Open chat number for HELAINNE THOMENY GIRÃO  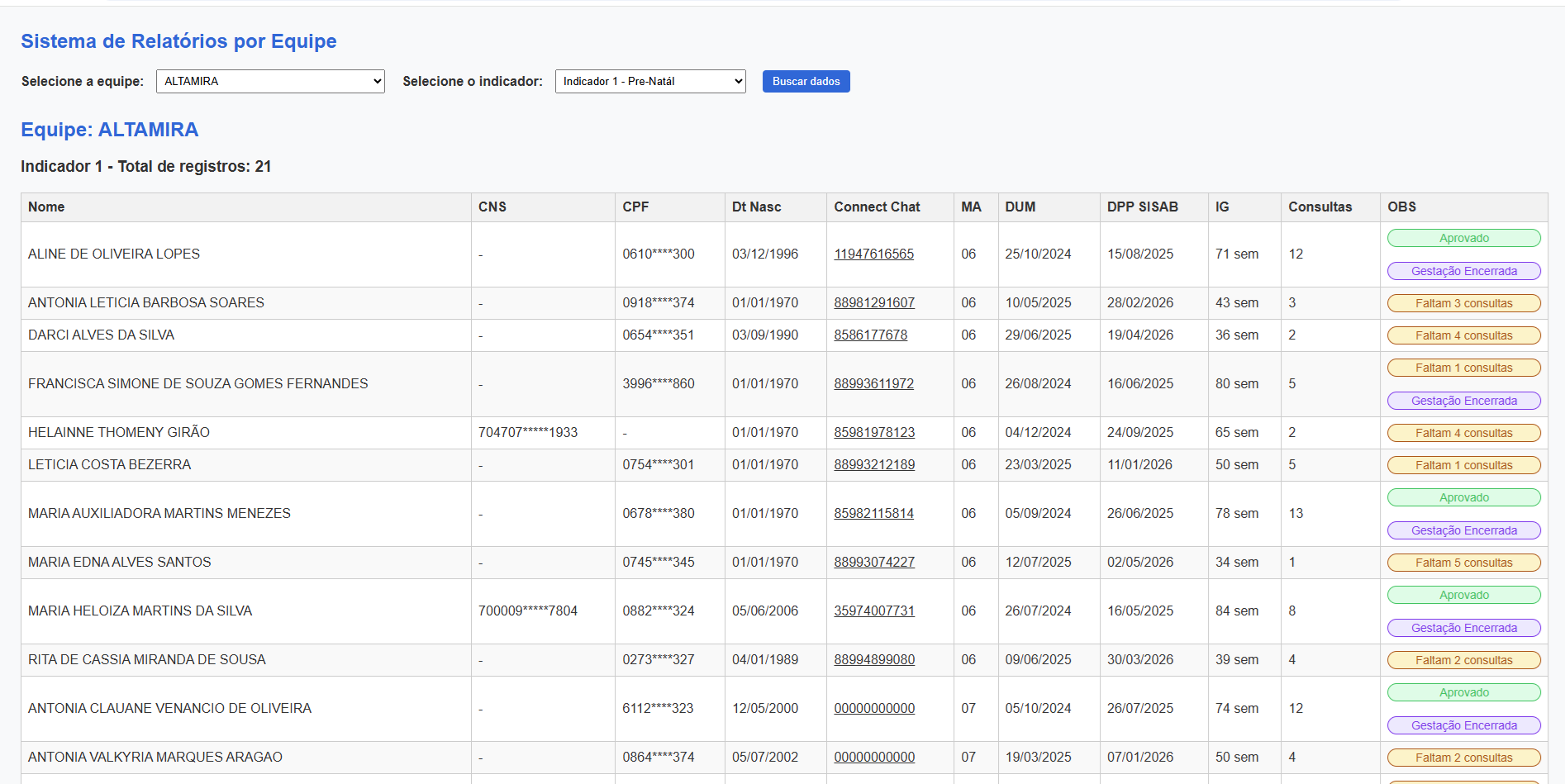tap(873, 432)
